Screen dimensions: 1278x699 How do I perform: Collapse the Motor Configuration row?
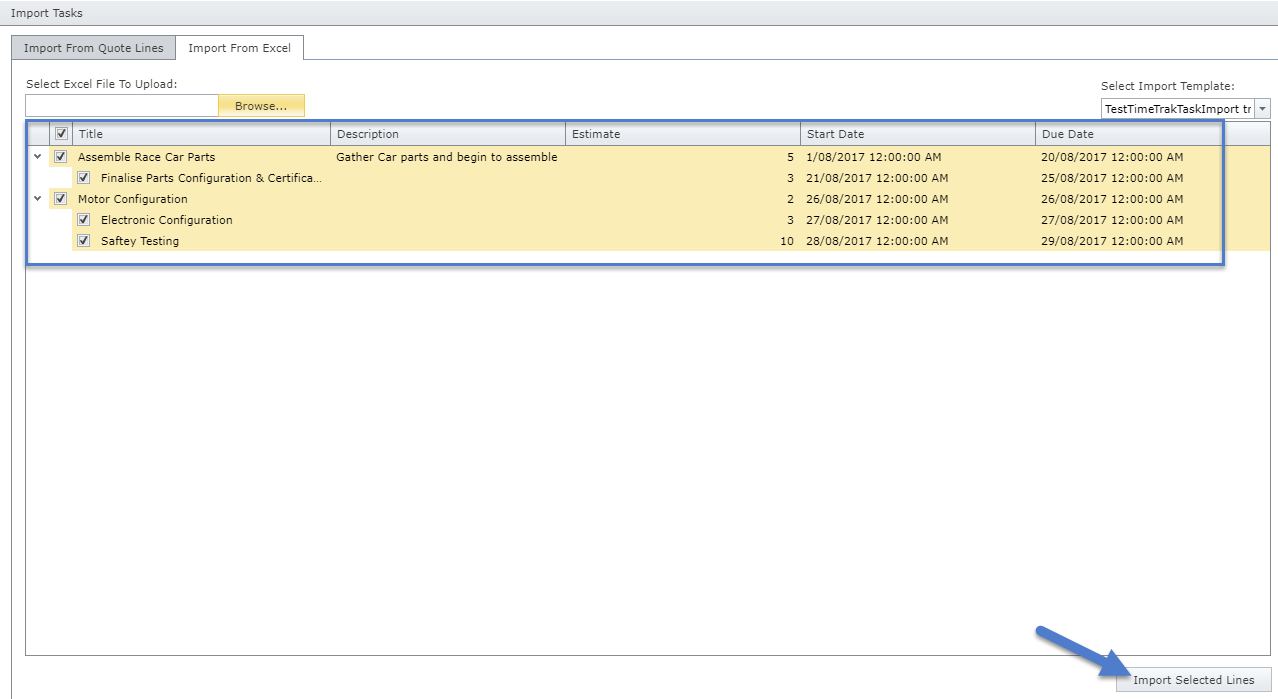coord(38,199)
